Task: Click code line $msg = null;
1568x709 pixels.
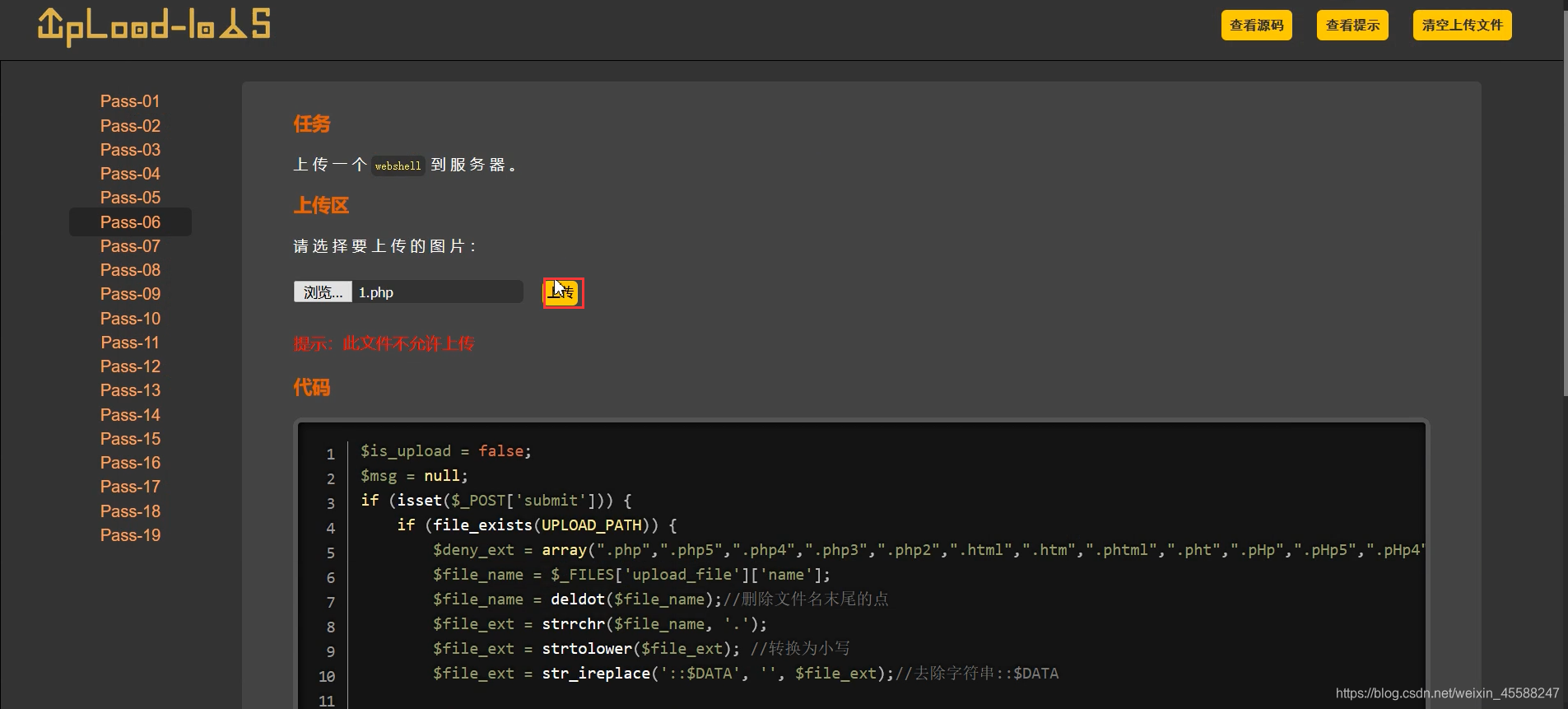Action: point(414,476)
